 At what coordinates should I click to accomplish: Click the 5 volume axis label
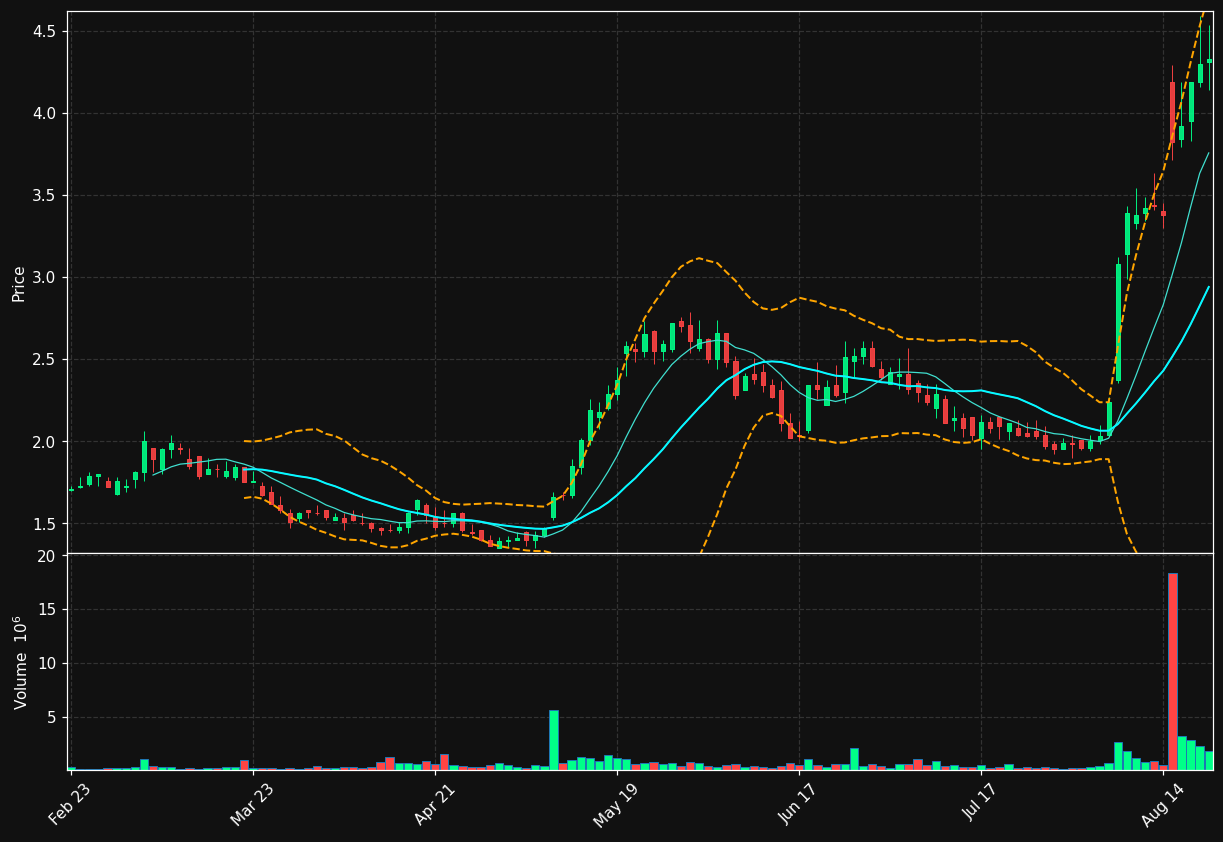[52, 717]
